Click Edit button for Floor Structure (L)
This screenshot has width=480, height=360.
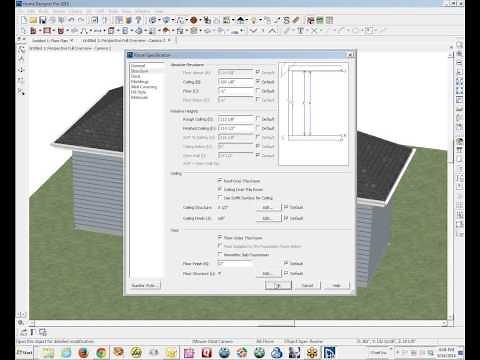click(x=269, y=274)
